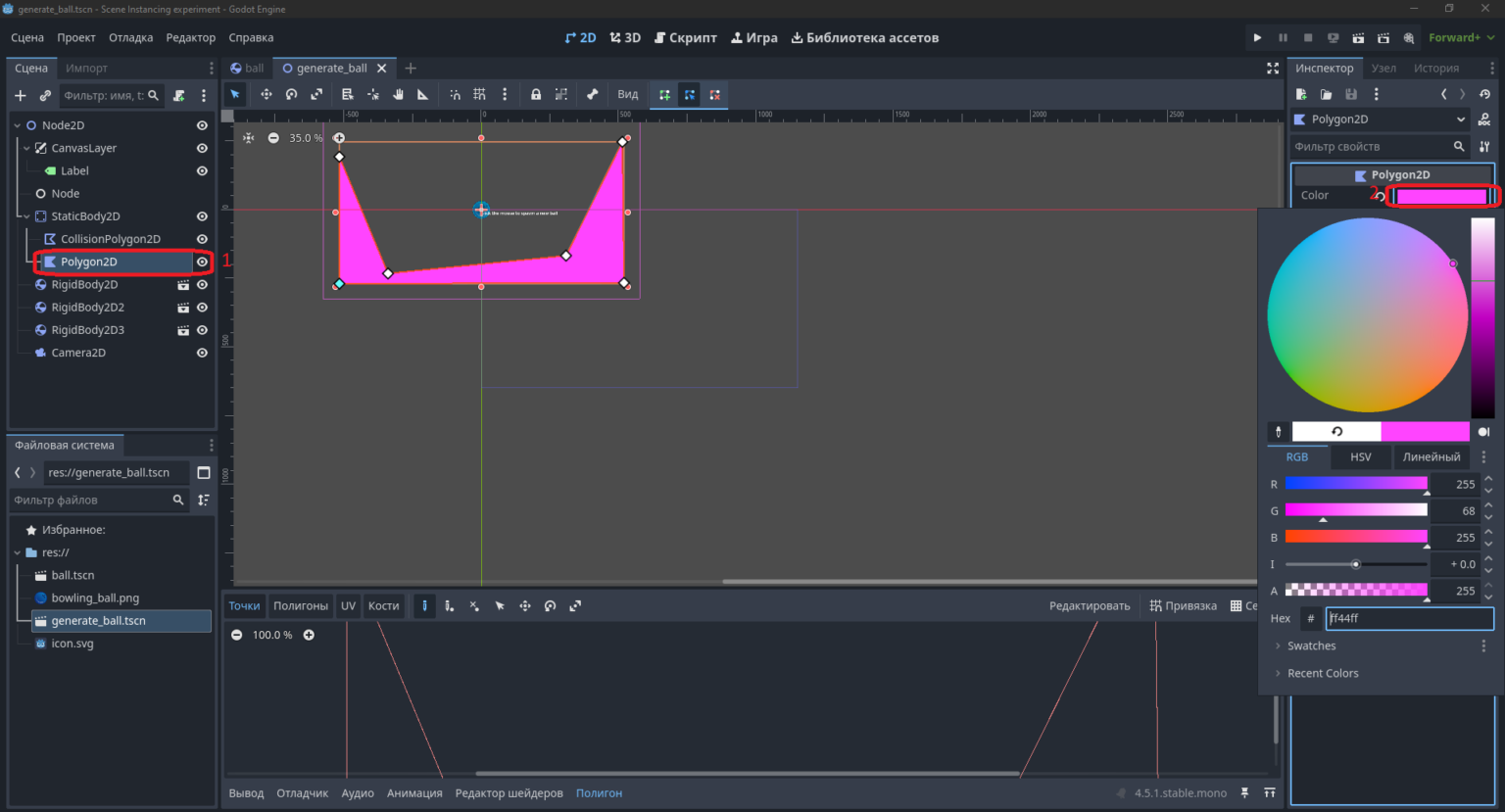1505x812 pixels.
Task: Toggle distraction-free mode icon above viewport
Action: (1273, 69)
